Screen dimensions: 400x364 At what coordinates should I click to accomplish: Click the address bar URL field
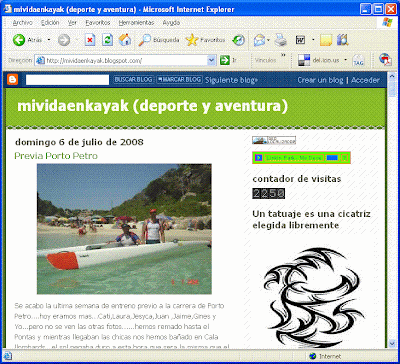[x=126, y=60]
